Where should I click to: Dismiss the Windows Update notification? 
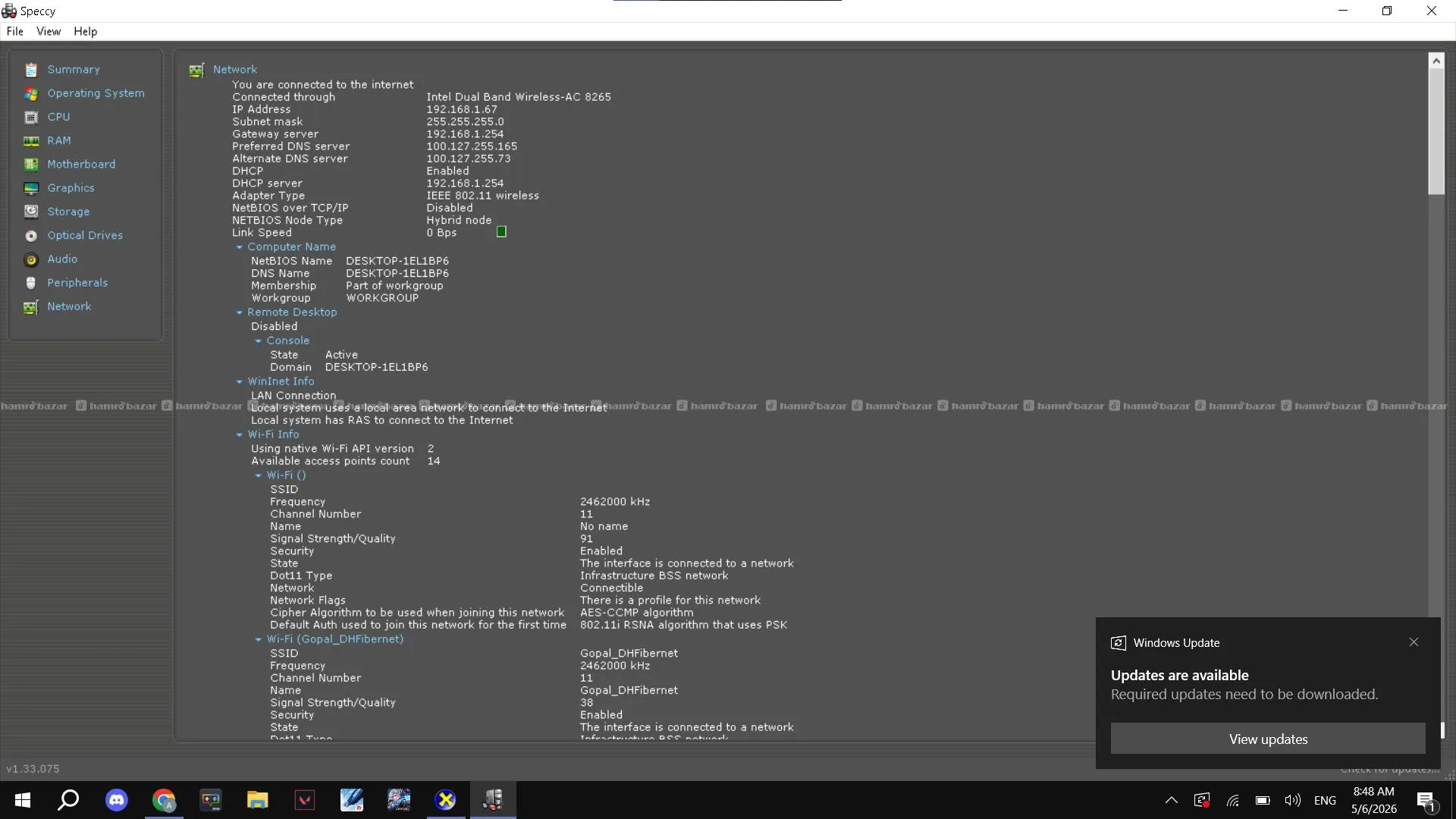click(x=1414, y=642)
